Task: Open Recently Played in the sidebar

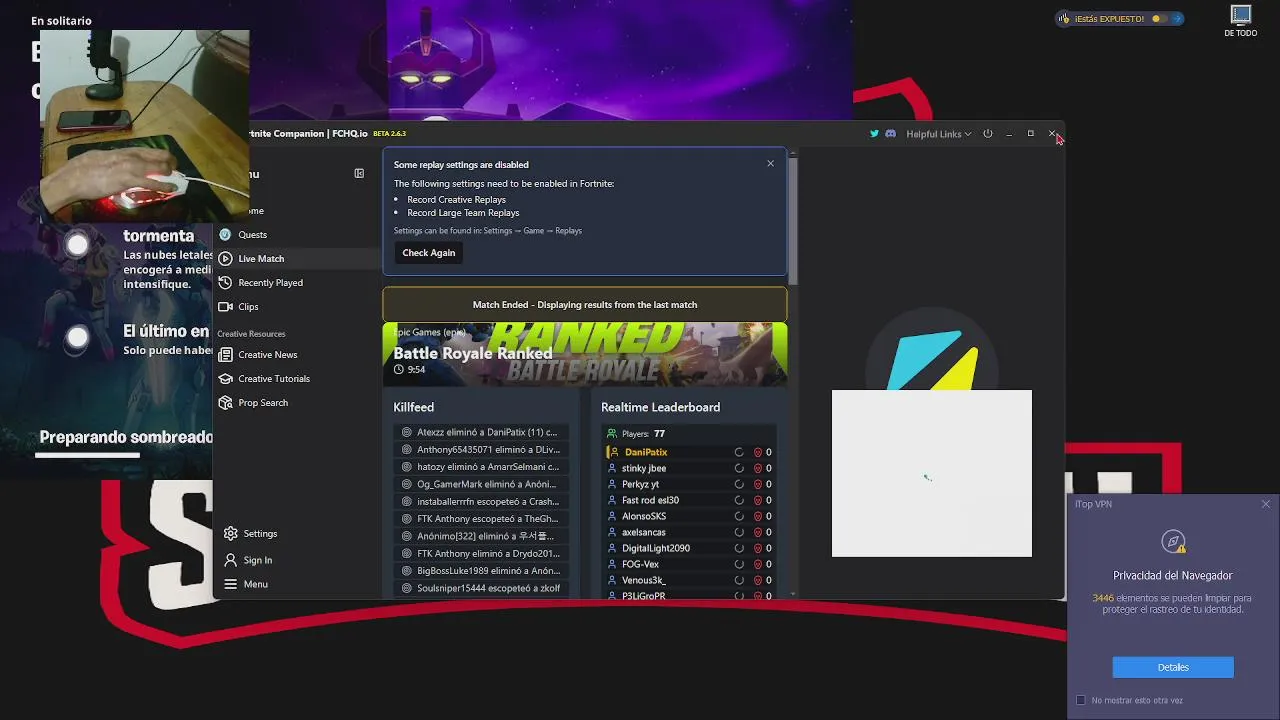Action: [x=297, y=283]
